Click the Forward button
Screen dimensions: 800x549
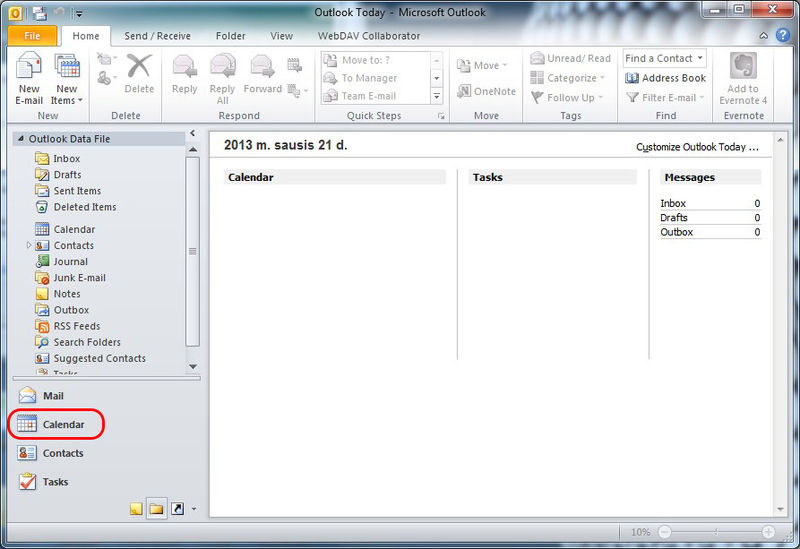click(263, 74)
